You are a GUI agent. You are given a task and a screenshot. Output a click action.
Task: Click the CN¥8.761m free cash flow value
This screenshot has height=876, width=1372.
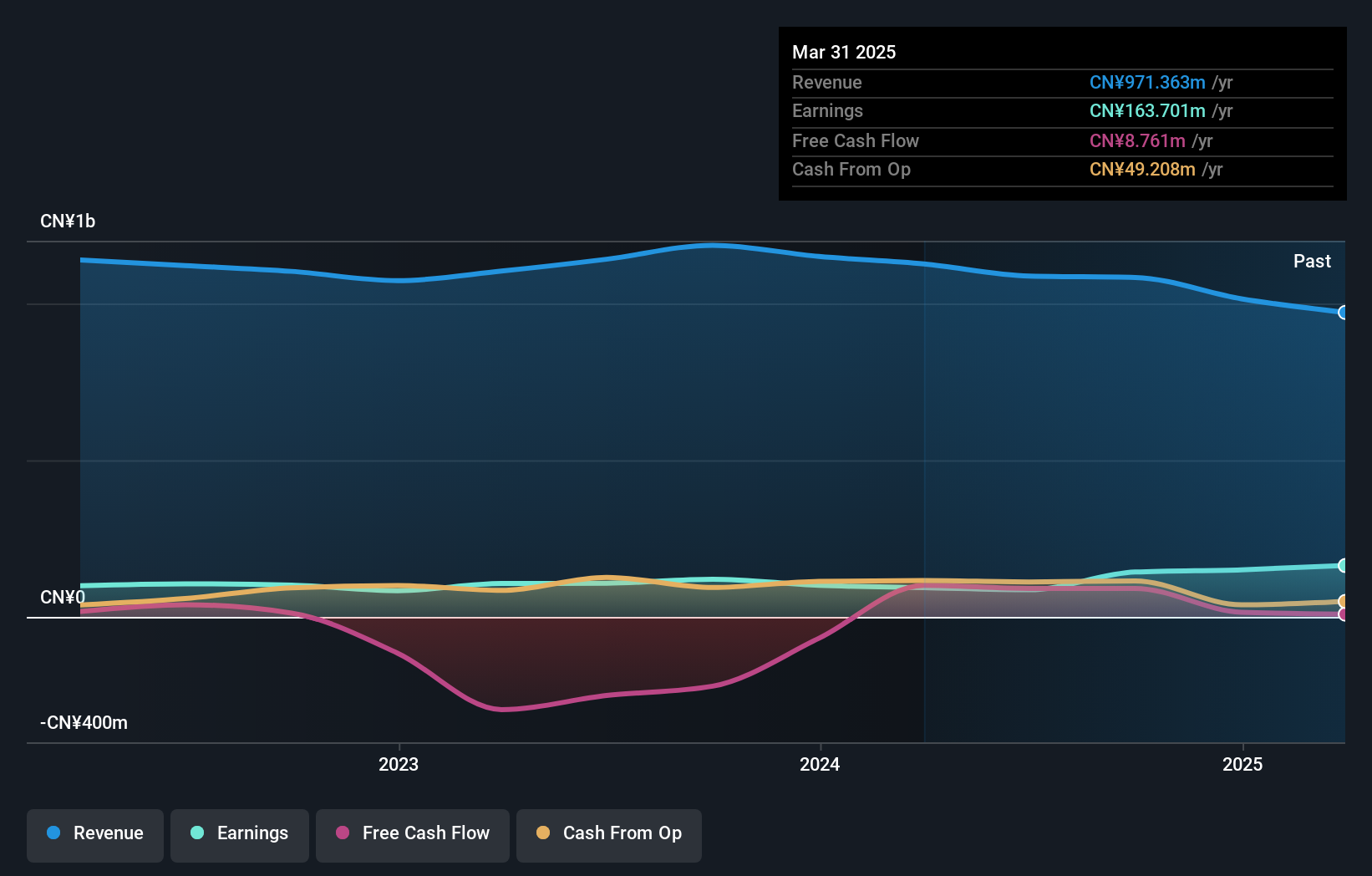pos(1137,141)
